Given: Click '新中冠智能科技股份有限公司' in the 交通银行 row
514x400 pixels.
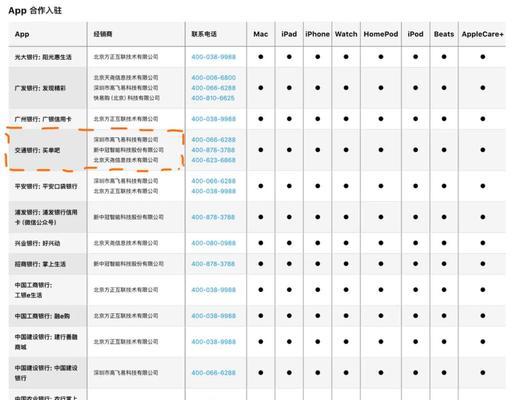Looking at the screenshot, I should tap(129, 150).
